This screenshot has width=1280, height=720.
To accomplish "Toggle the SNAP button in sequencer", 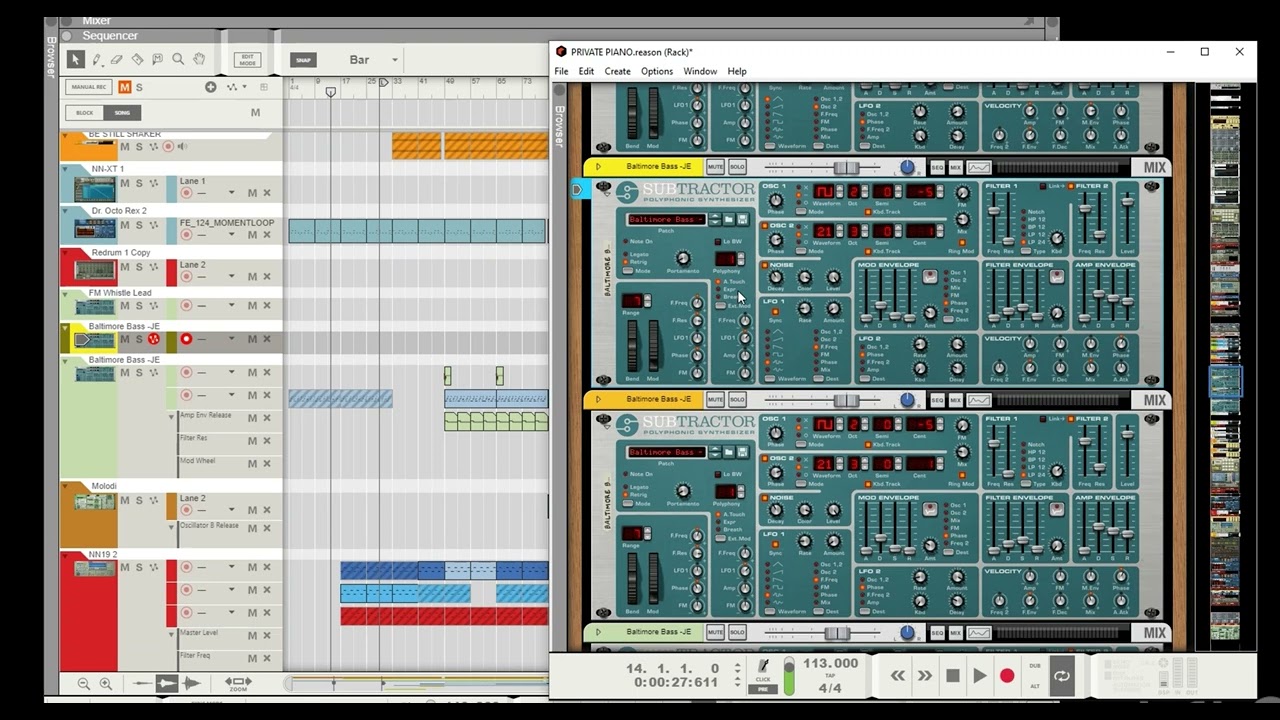I will [x=303, y=60].
